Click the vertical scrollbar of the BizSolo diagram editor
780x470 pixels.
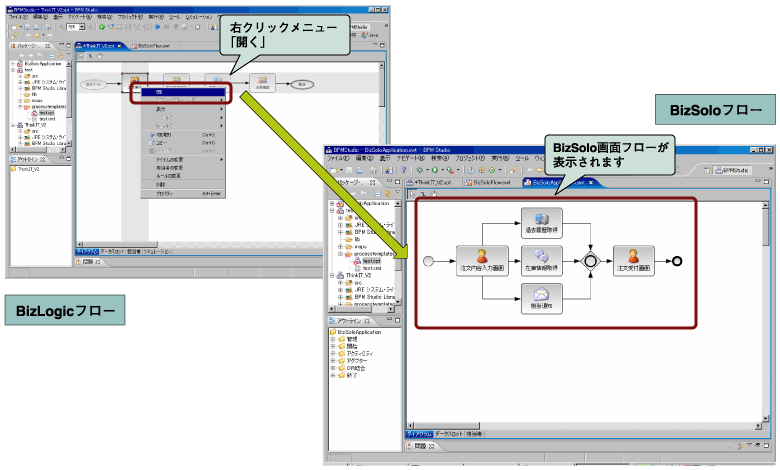766,313
